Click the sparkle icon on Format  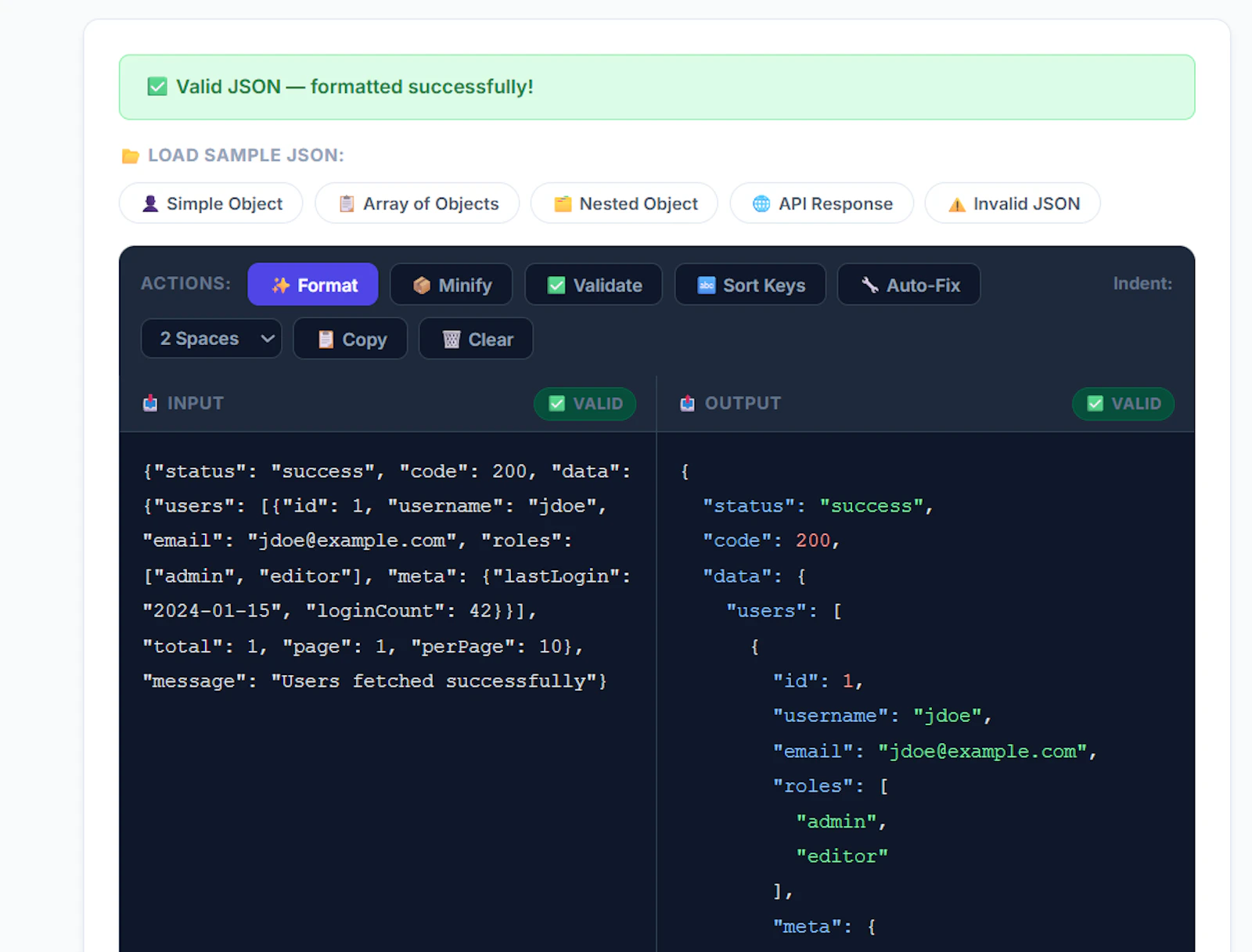pos(281,286)
